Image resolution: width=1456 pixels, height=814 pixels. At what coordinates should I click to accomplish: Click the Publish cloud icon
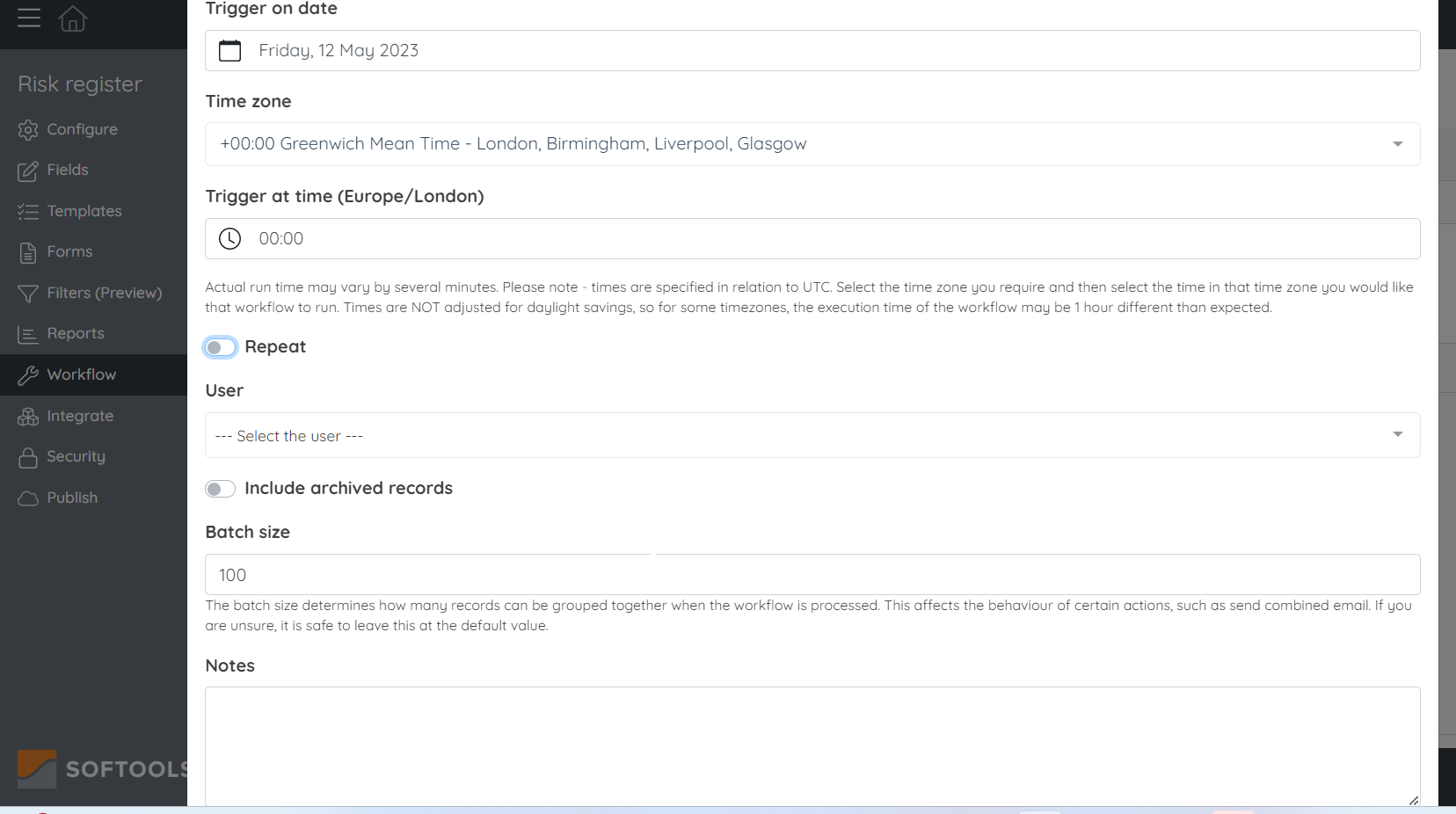pyautogui.click(x=28, y=498)
